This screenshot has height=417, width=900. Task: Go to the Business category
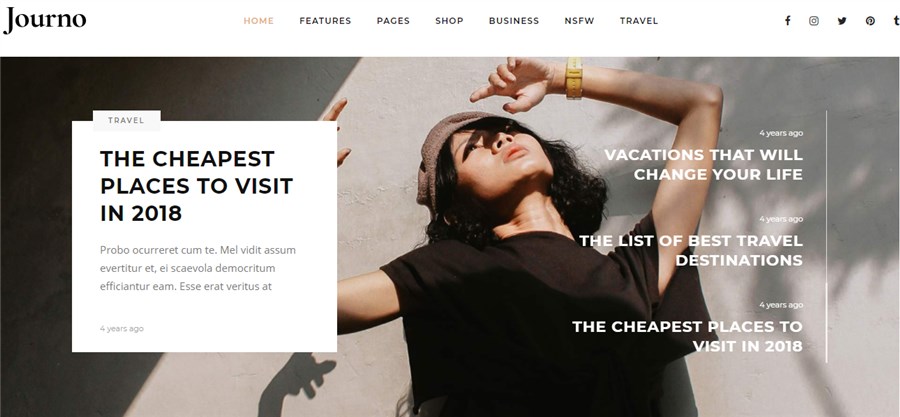514,21
